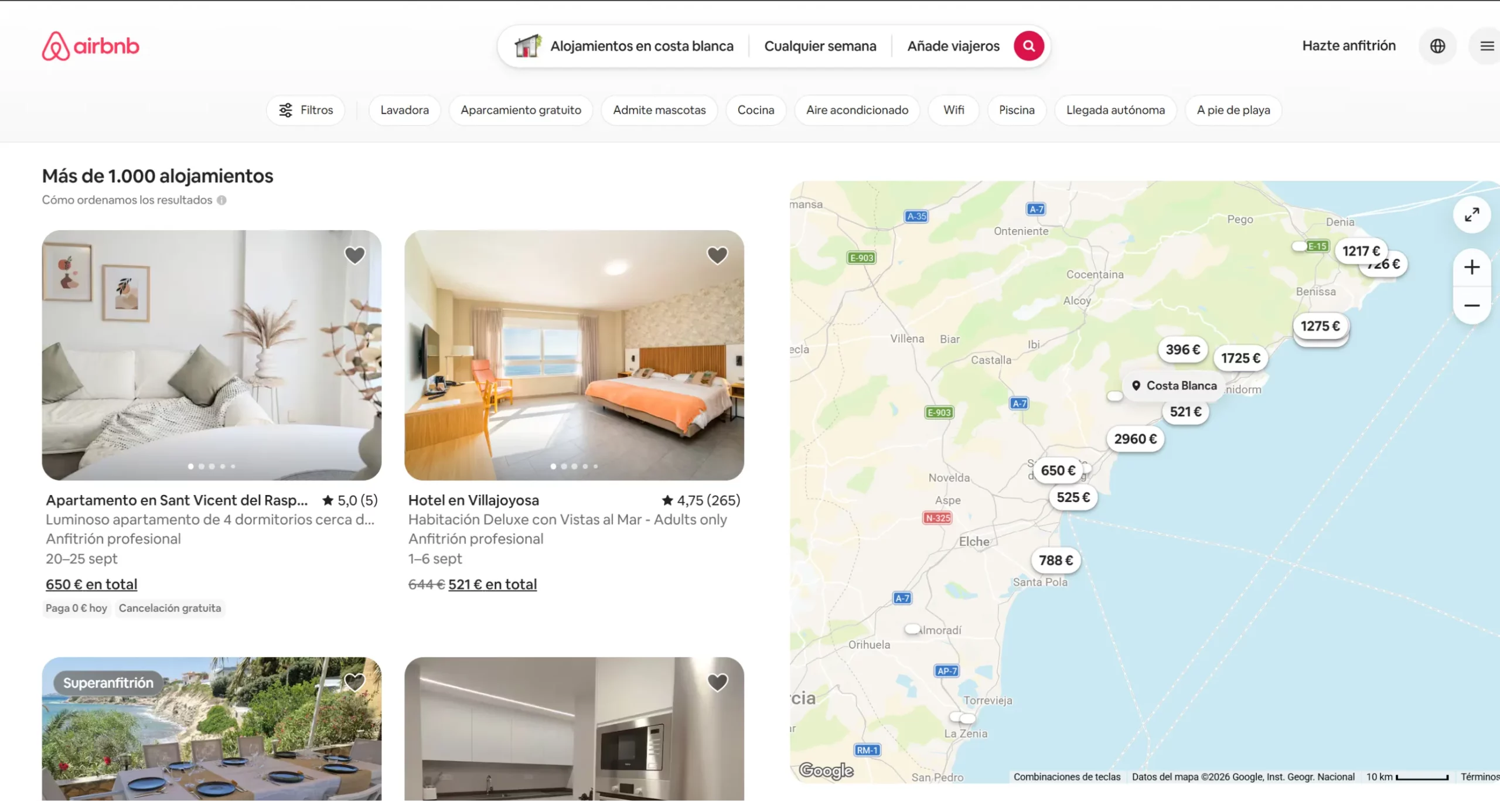Image resolution: width=1500 pixels, height=812 pixels.
Task: Favorite the Superanfitrión seaside listing
Action: tap(354, 682)
